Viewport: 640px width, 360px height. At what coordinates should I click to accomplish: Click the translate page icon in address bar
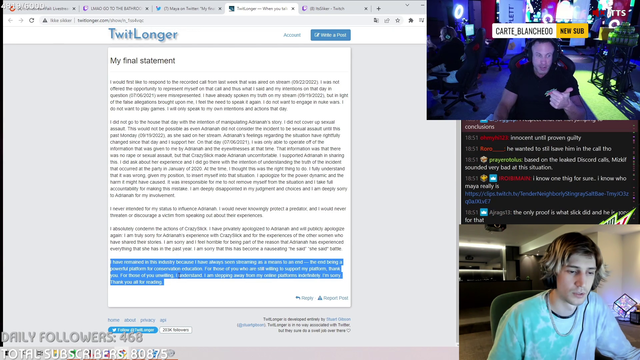coord(376,20)
